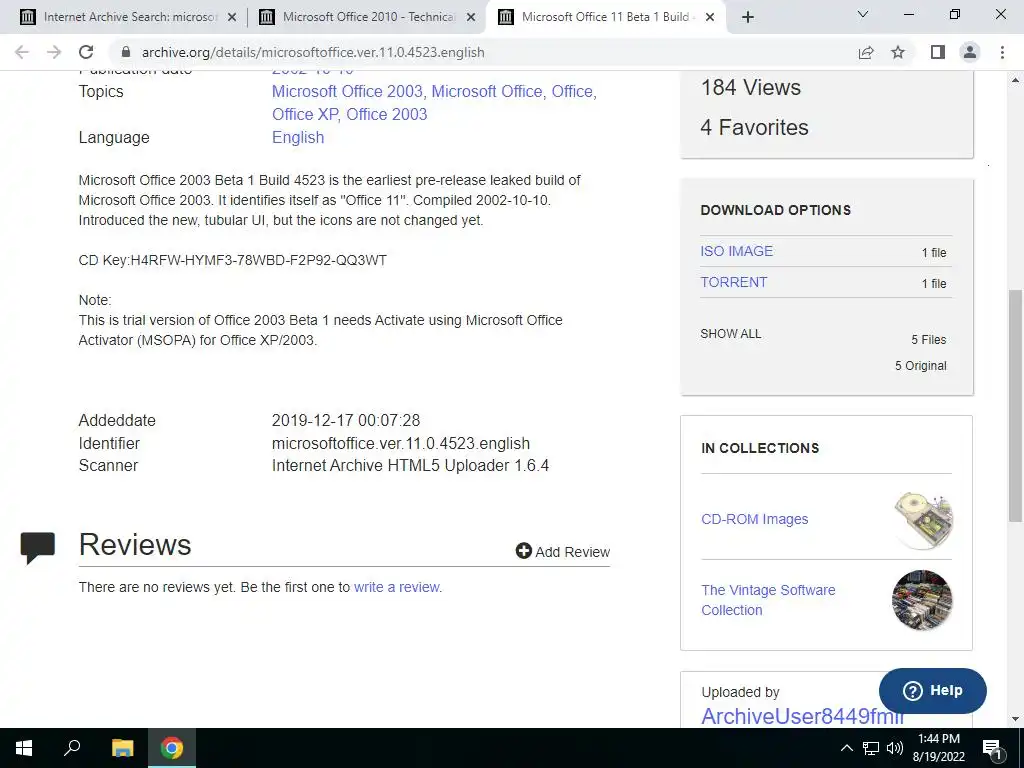Image resolution: width=1024 pixels, height=768 pixels.
Task: Close the Microsoft Office 11 Beta 1 tab
Action: point(711,18)
